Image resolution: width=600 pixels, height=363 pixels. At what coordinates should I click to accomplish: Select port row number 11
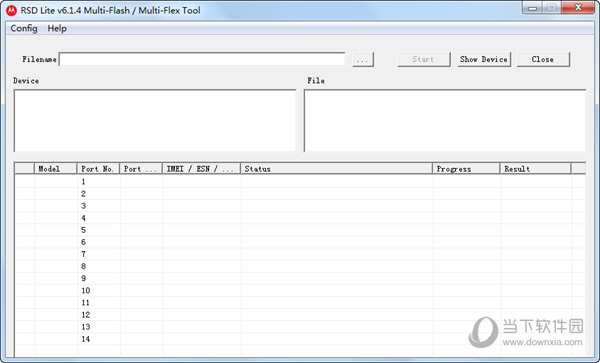(x=300, y=303)
